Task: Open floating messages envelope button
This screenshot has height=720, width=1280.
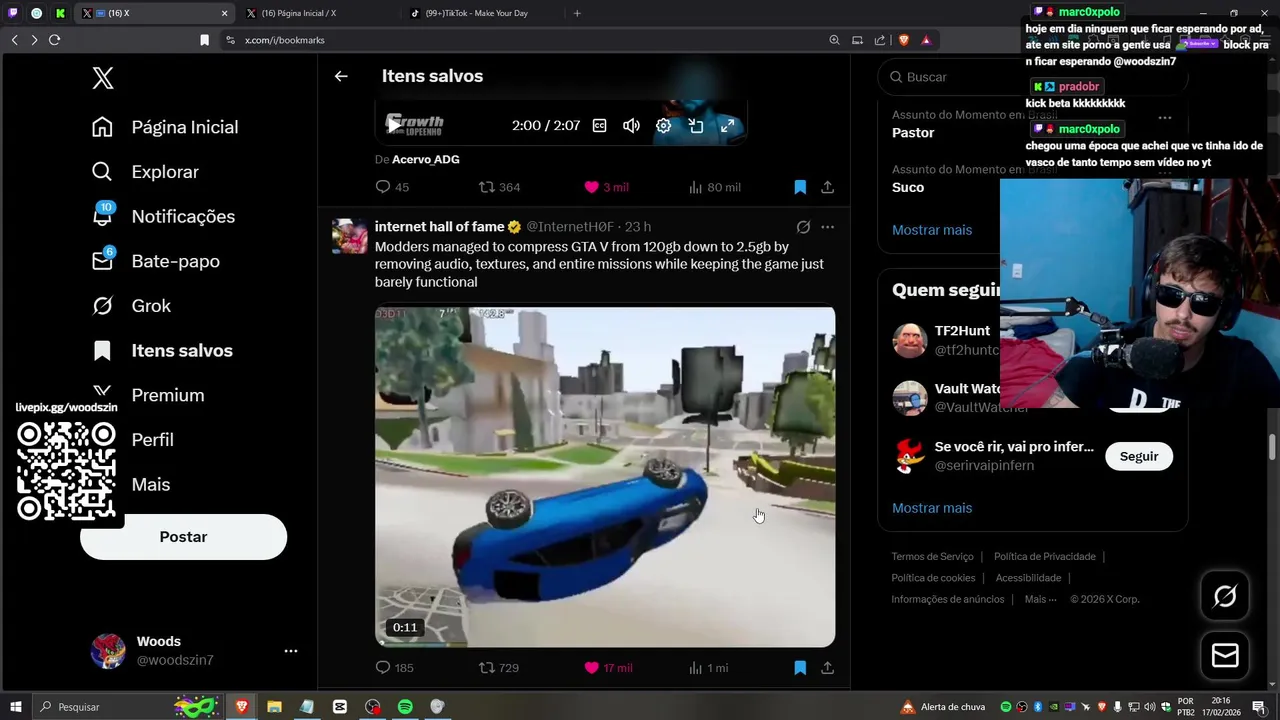Action: click(1225, 656)
